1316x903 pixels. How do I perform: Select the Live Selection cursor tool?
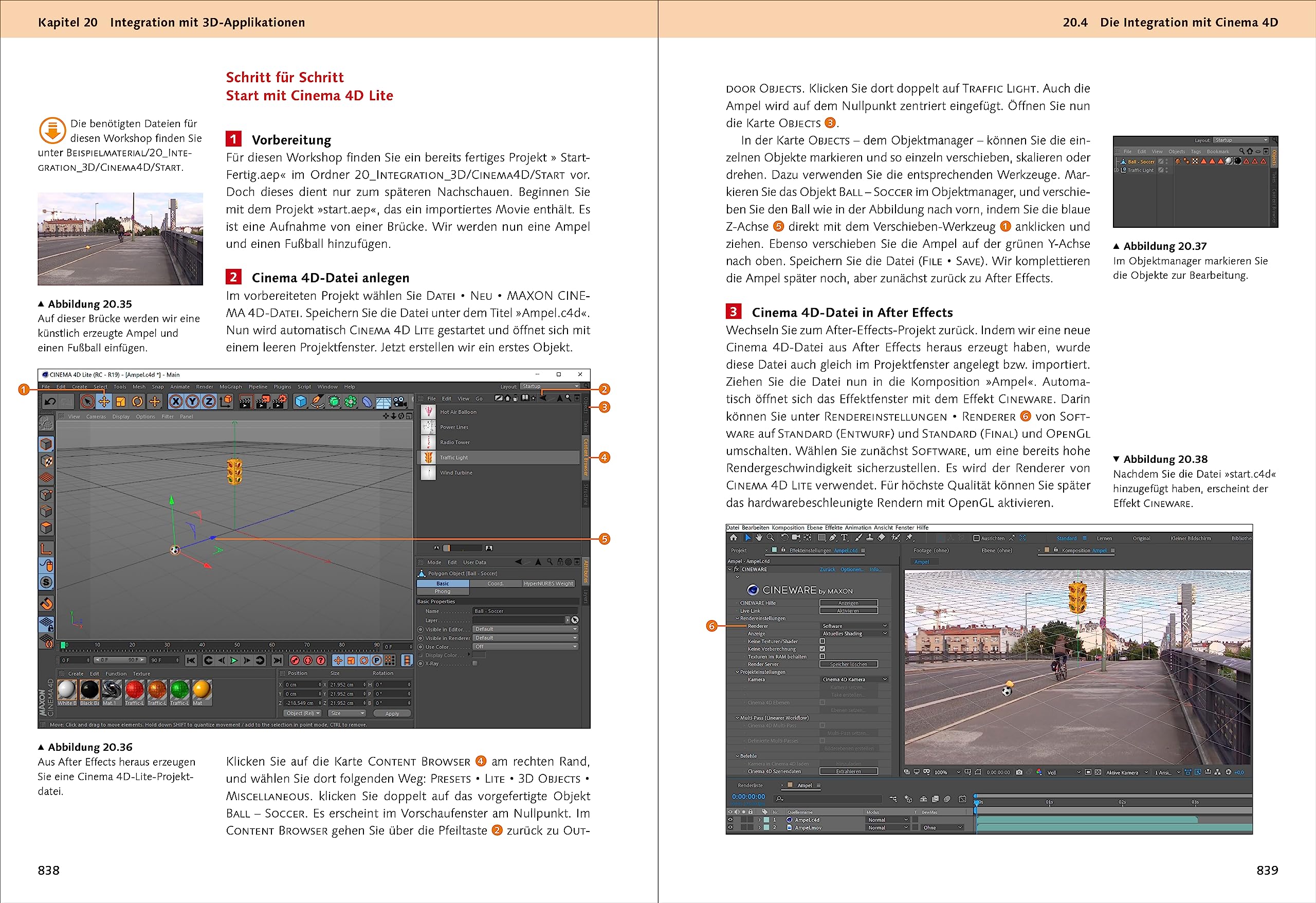(87, 402)
